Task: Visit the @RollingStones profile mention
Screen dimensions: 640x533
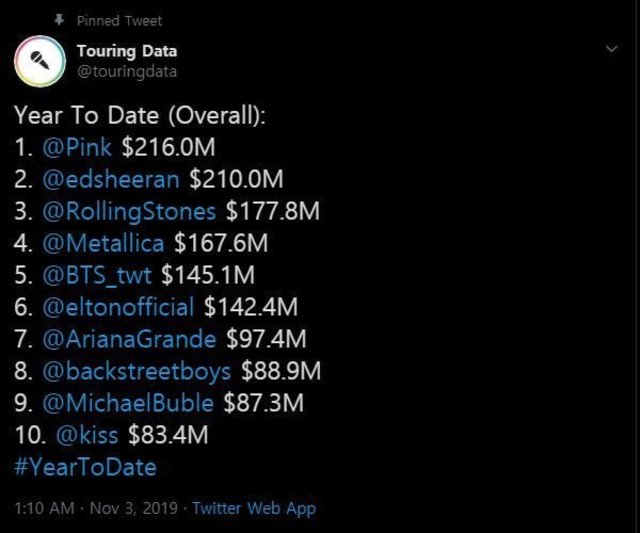Action: pyautogui.click(x=129, y=212)
